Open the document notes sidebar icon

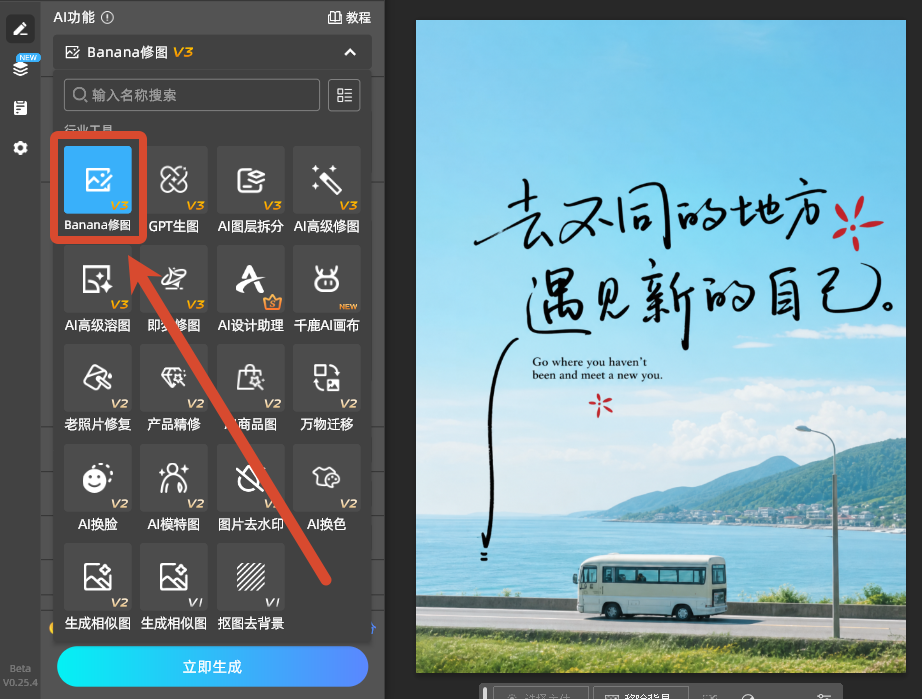(x=21, y=108)
